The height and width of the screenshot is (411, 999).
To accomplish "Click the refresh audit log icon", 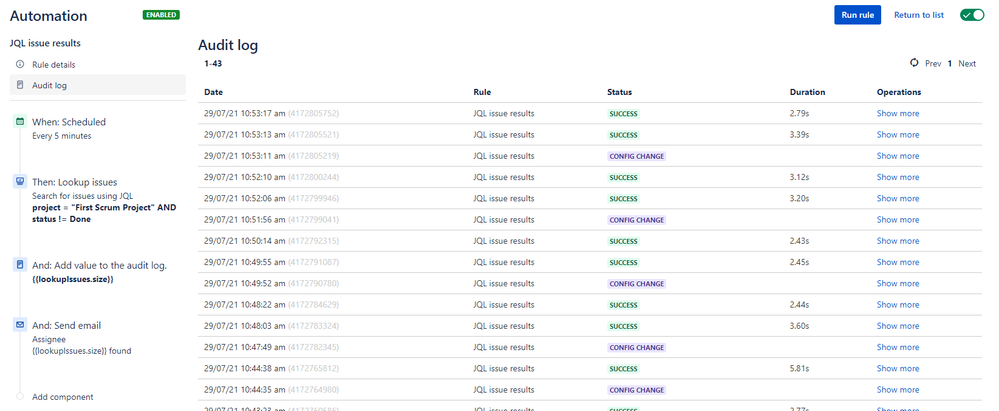I will point(914,63).
